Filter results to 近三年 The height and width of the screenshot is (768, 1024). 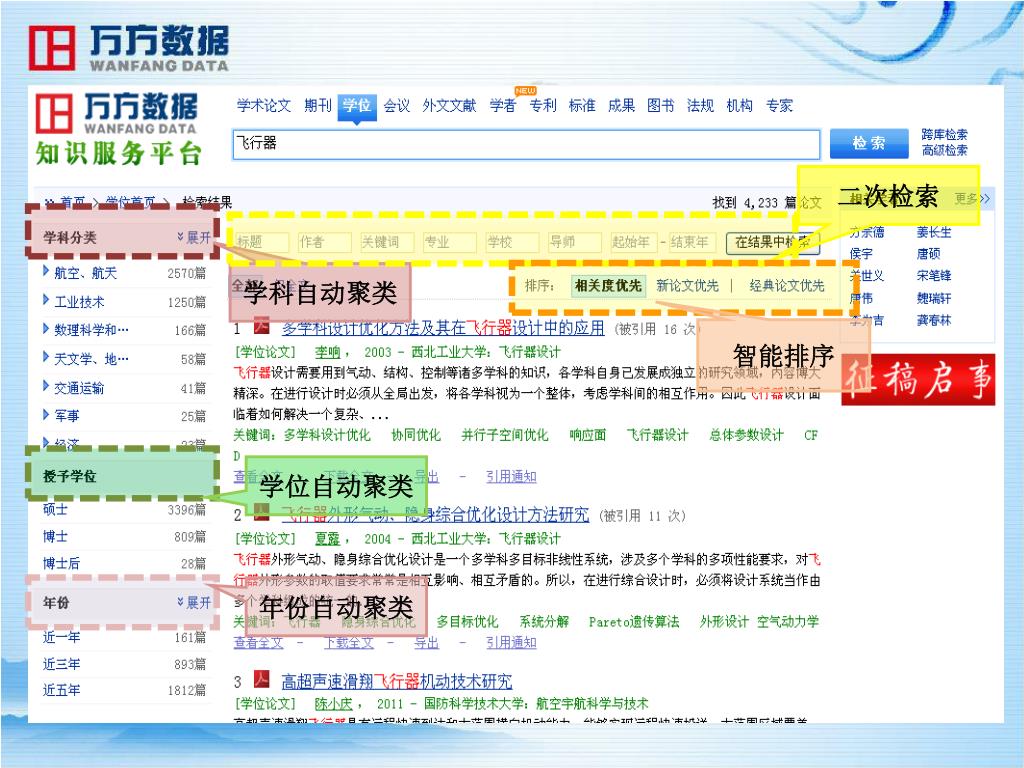click(61, 664)
